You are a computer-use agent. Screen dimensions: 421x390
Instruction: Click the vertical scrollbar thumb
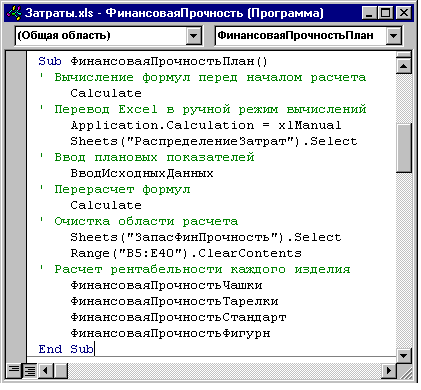coord(404,148)
